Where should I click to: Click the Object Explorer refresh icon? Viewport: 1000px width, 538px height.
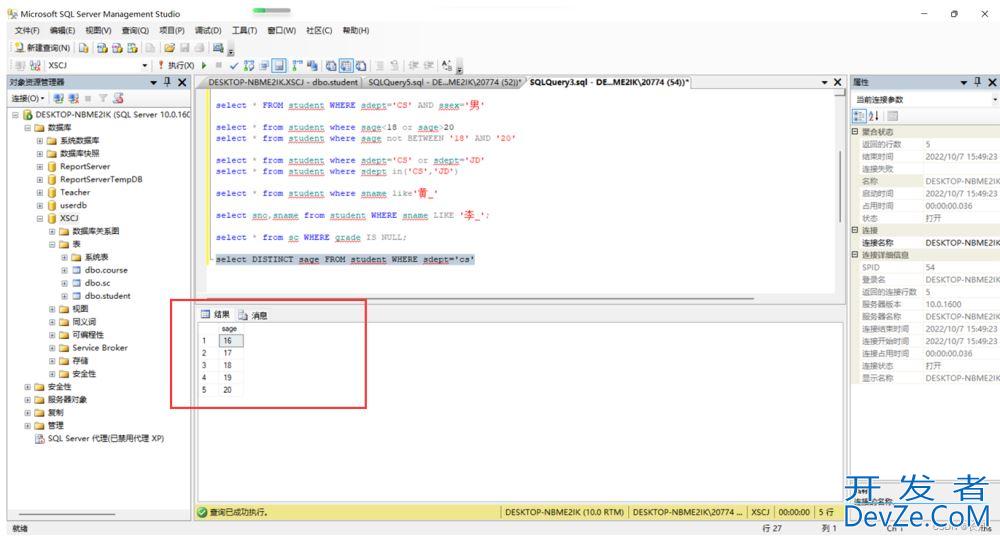tap(118, 98)
